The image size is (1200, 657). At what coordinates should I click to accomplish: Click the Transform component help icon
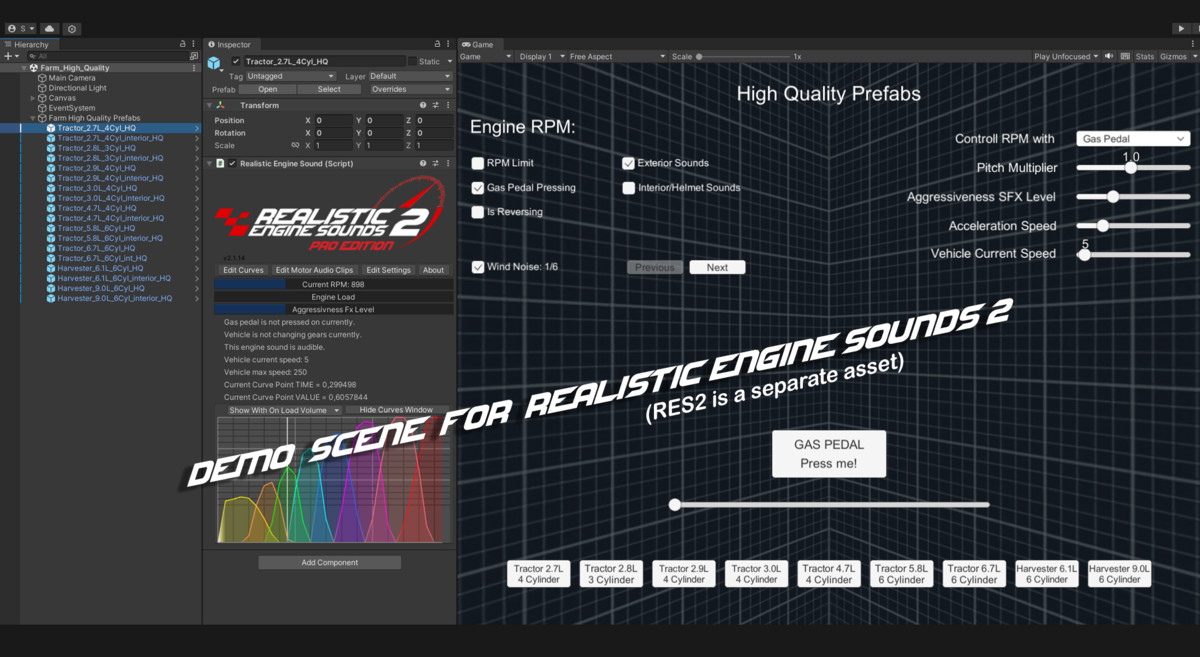[423, 105]
